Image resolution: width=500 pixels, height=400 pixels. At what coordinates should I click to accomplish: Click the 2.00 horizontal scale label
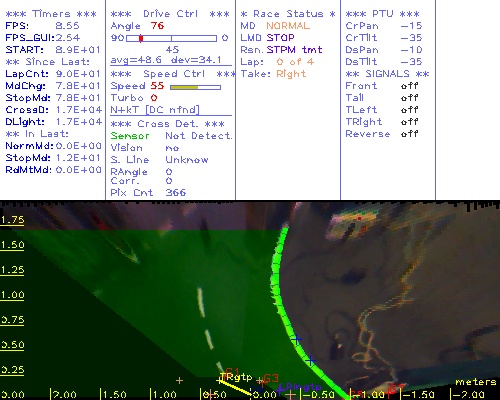click(64, 395)
